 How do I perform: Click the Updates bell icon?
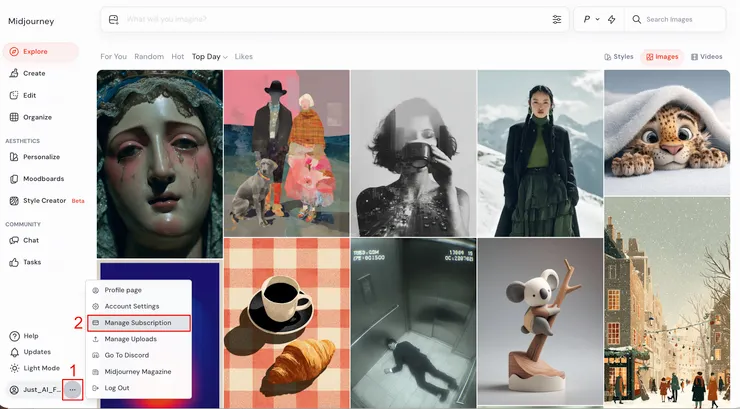(15, 352)
